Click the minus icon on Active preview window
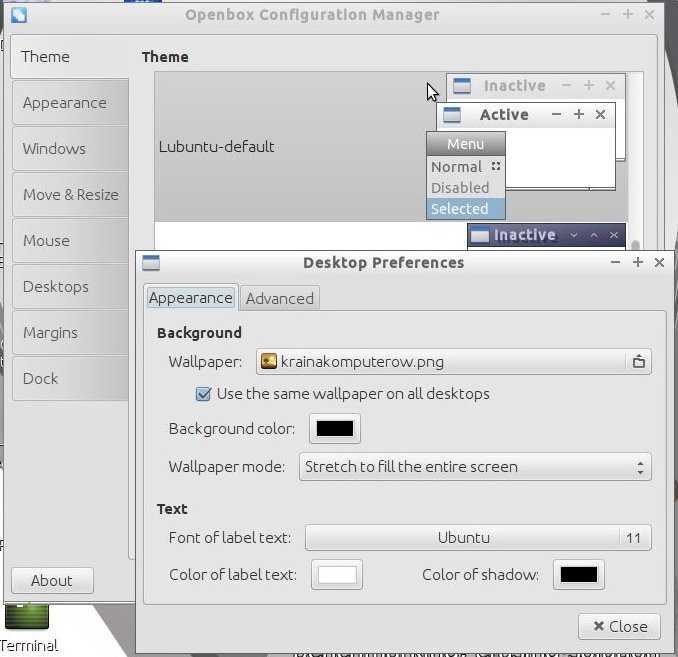The image size is (678, 657). (x=556, y=115)
